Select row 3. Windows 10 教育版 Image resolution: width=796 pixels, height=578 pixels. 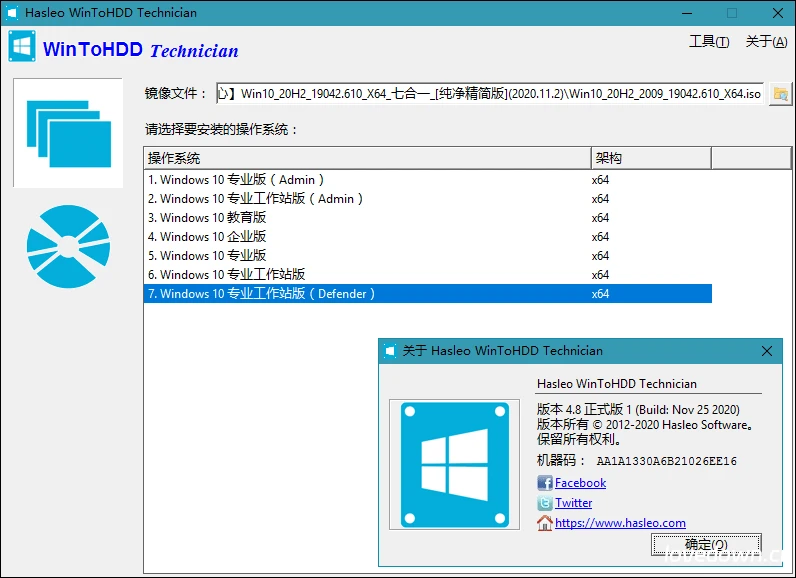tap(427, 218)
